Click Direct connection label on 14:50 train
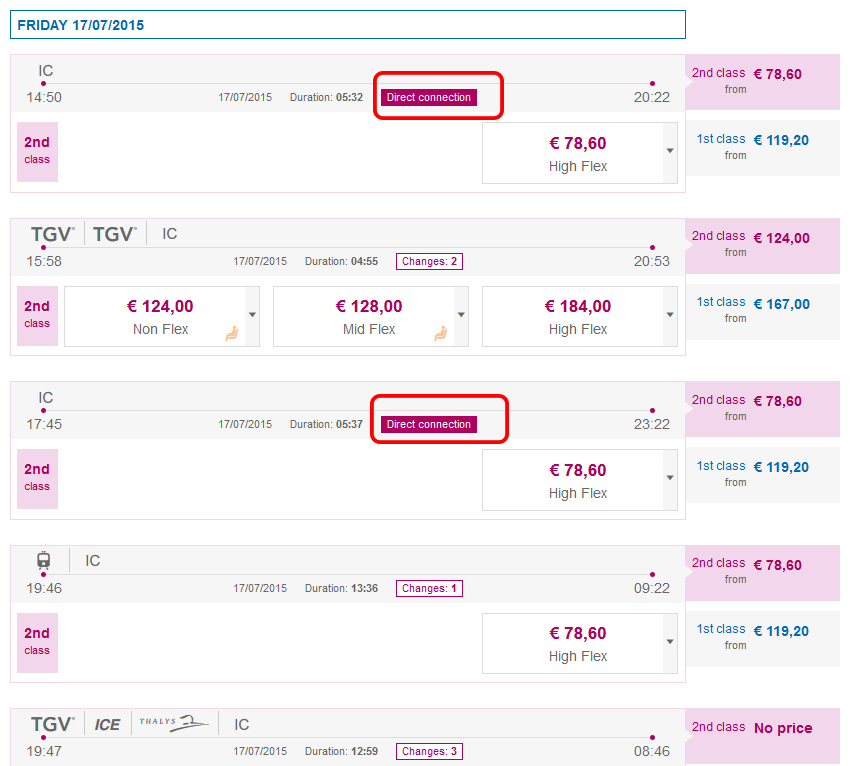The height and width of the screenshot is (766, 865). coord(429,98)
